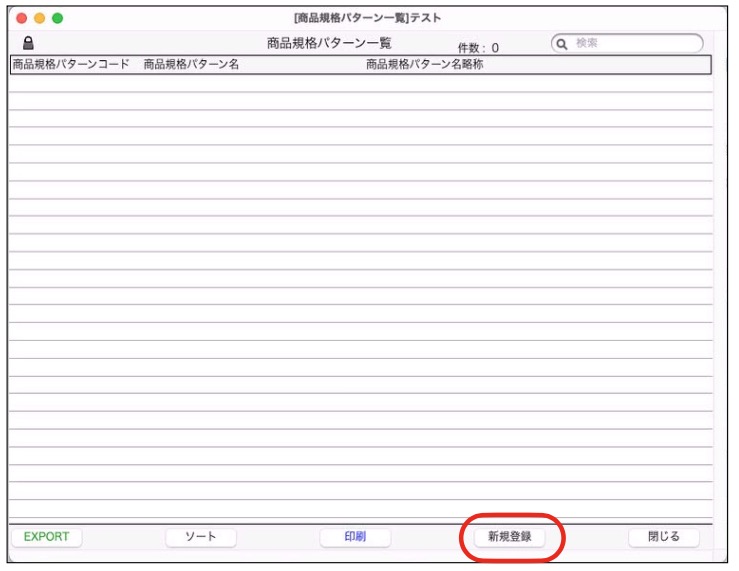Select the 商品規格パターン名略称 column header

(x=424, y=65)
